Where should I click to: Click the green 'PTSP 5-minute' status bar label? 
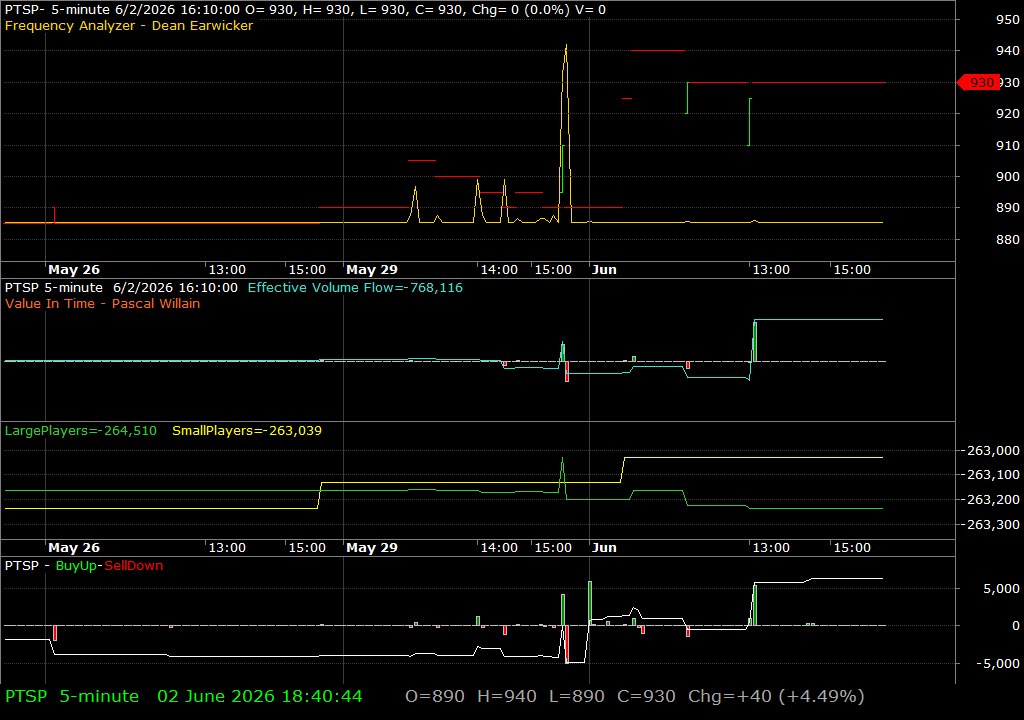72,696
